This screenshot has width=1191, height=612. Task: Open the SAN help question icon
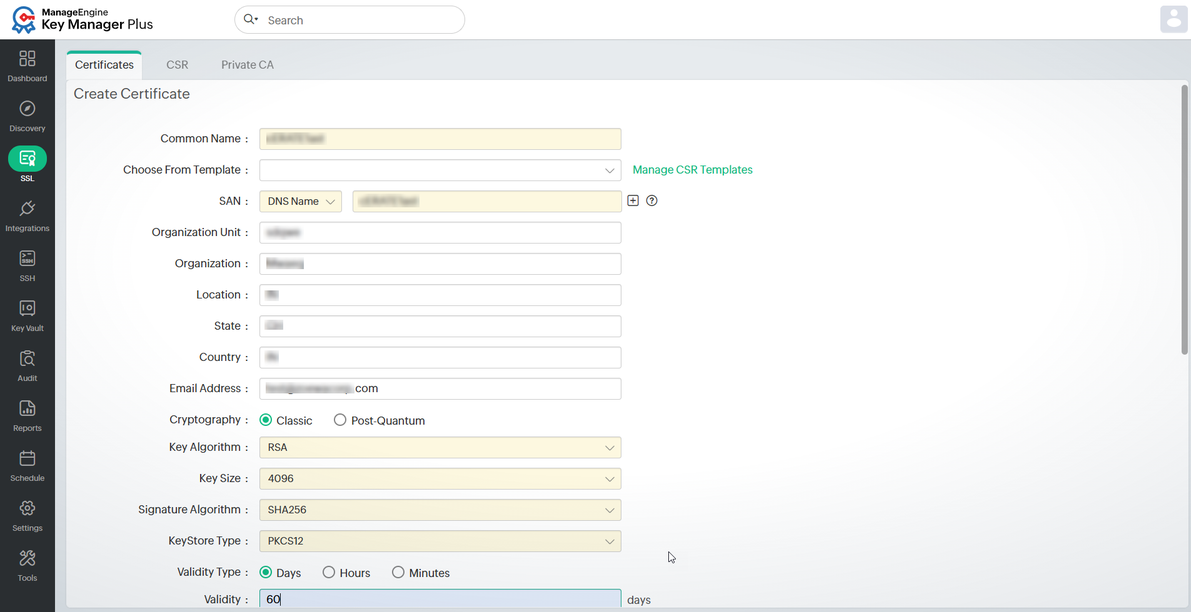pos(652,201)
